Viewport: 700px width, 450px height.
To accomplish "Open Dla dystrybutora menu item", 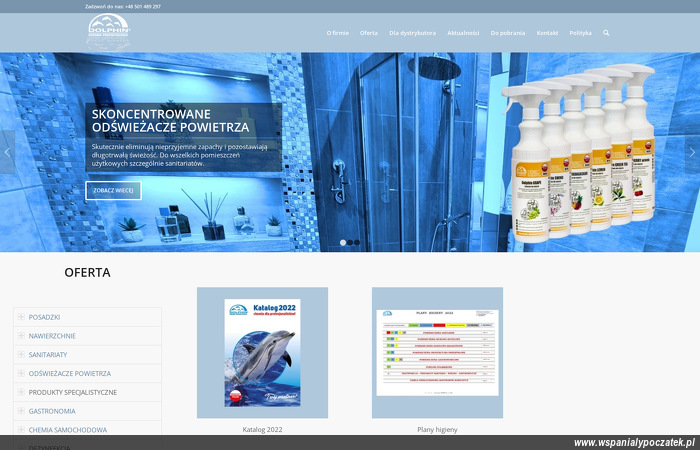I will (412, 33).
